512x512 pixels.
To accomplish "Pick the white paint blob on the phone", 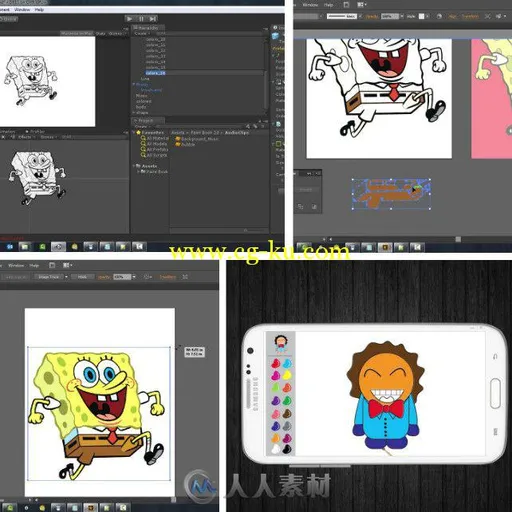I will point(276,450).
